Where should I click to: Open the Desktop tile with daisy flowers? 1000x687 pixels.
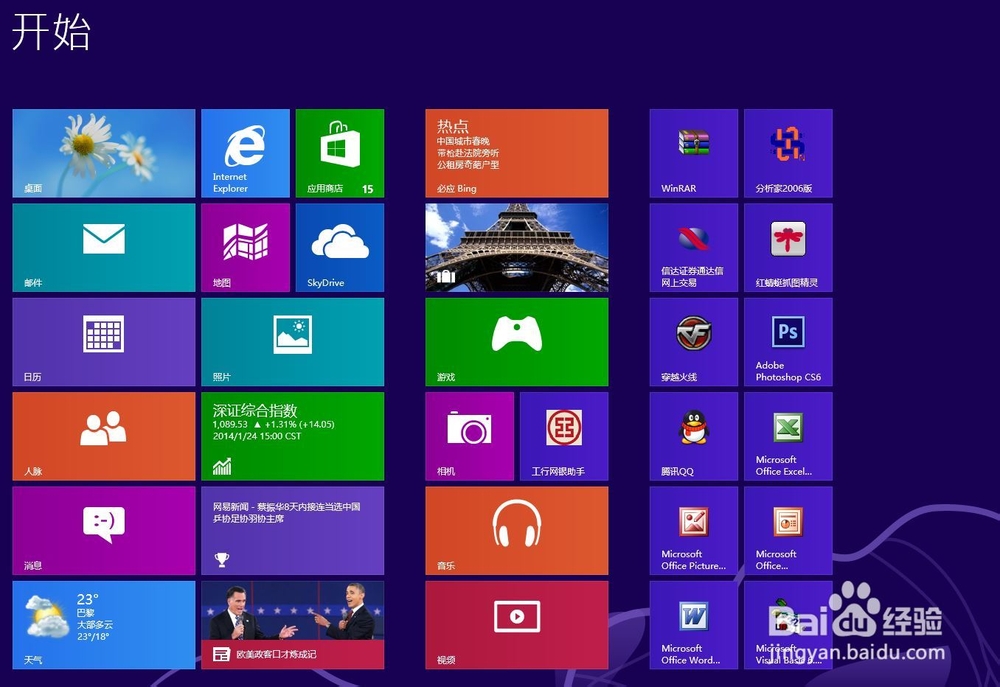click(104, 153)
